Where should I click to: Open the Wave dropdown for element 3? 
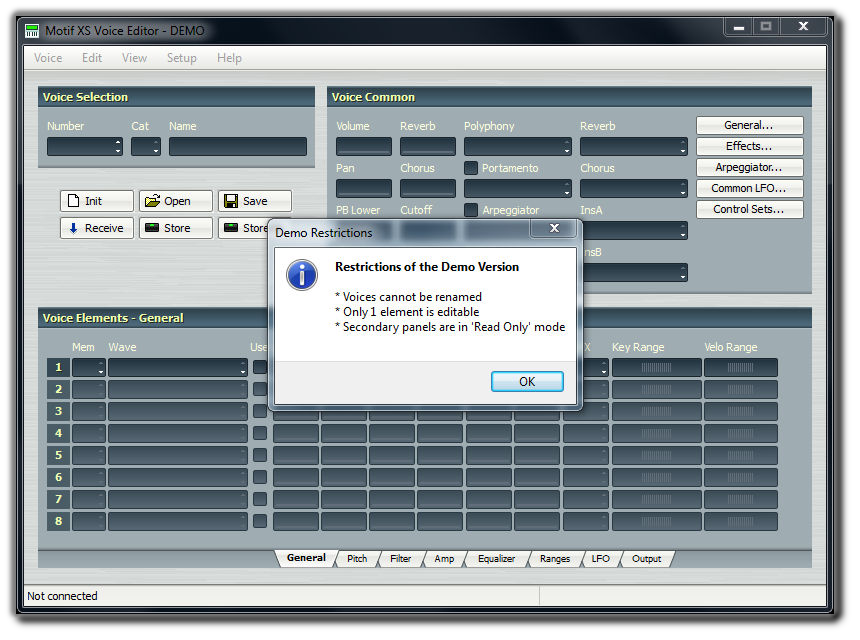point(178,411)
